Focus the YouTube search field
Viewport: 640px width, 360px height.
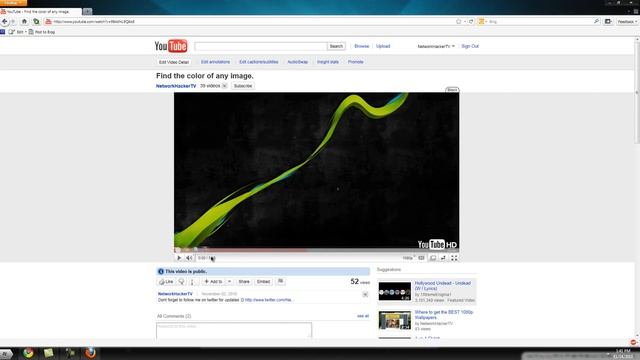click(x=261, y=46)
